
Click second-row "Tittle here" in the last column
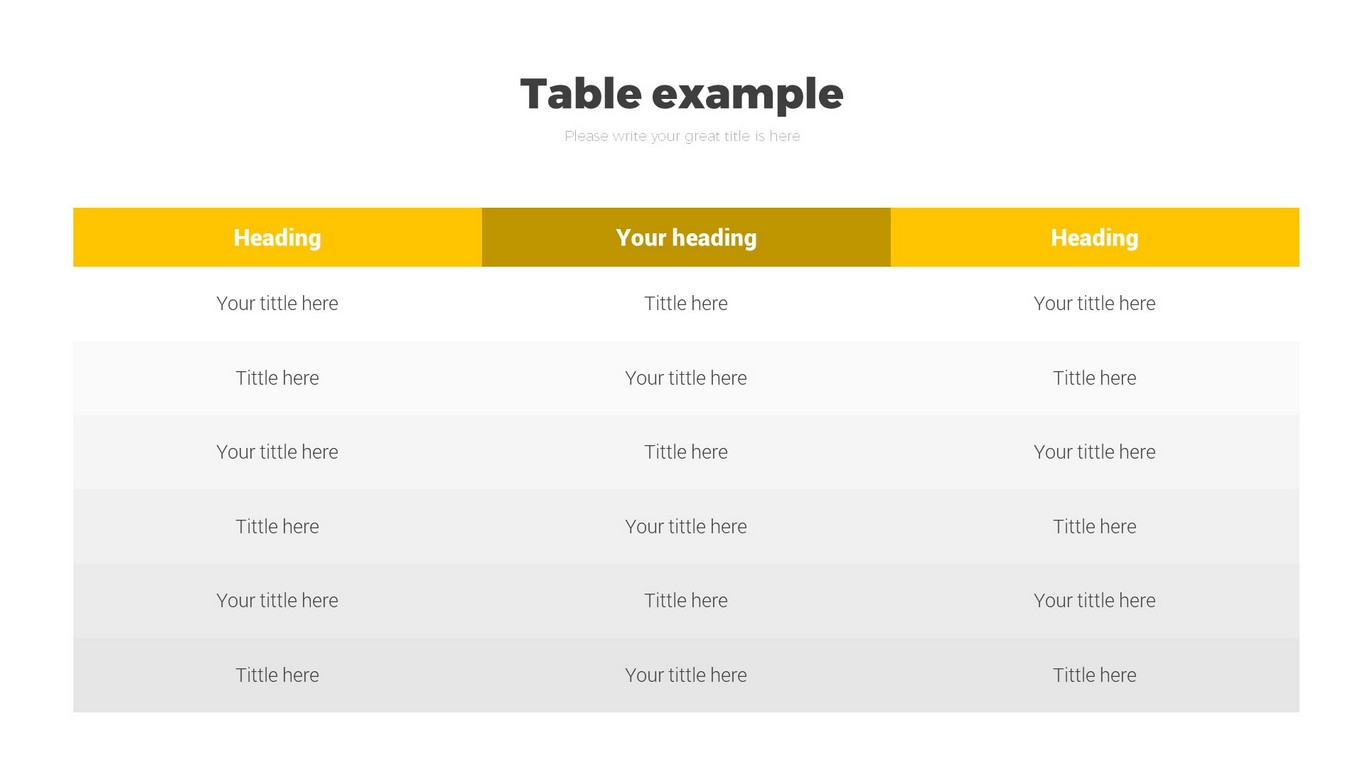[x=1094, y=378]
